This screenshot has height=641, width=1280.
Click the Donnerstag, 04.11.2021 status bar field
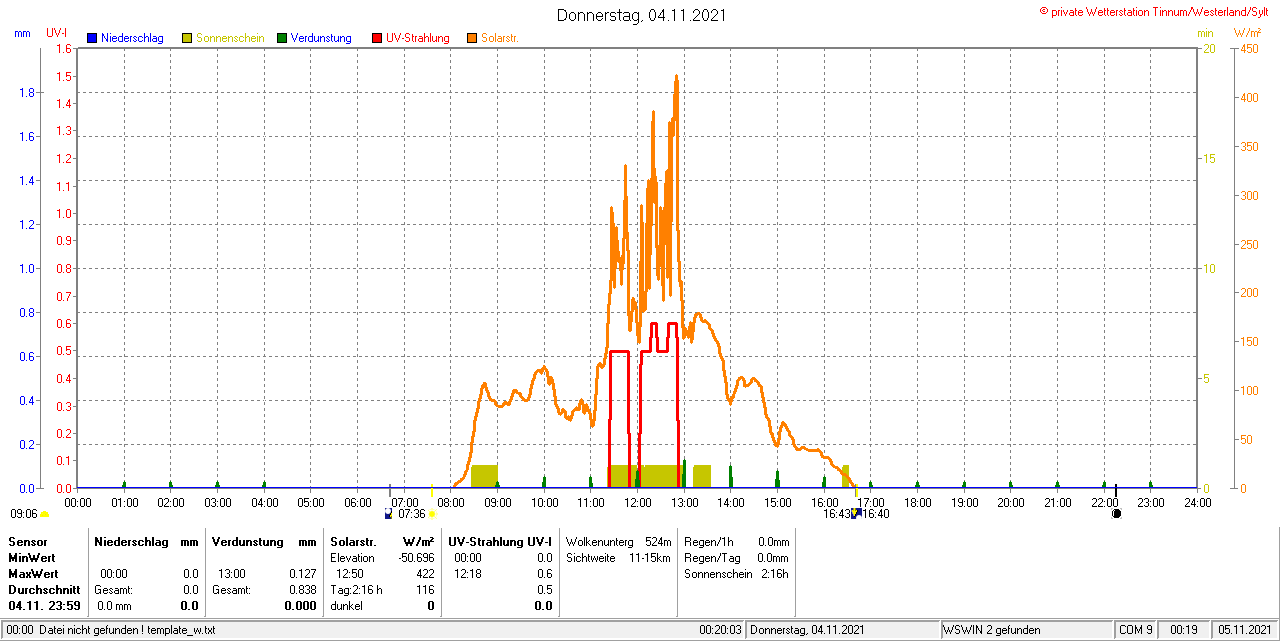click(843, 630)
